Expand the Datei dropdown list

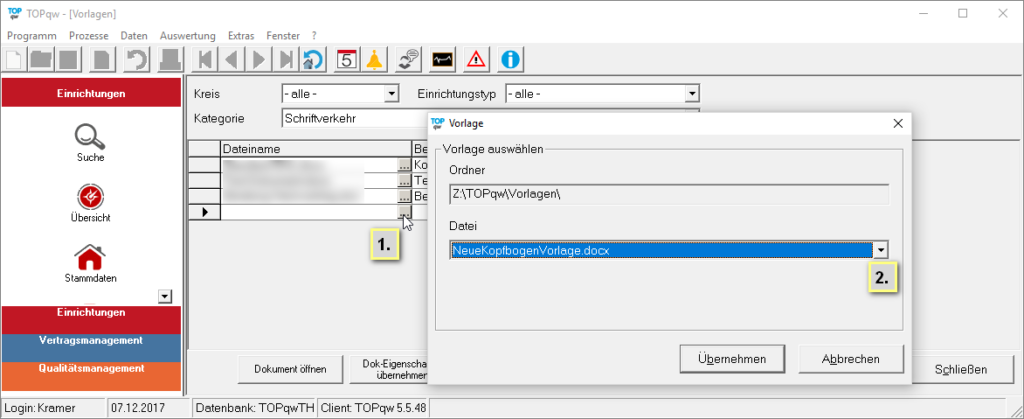pos(880,250)
